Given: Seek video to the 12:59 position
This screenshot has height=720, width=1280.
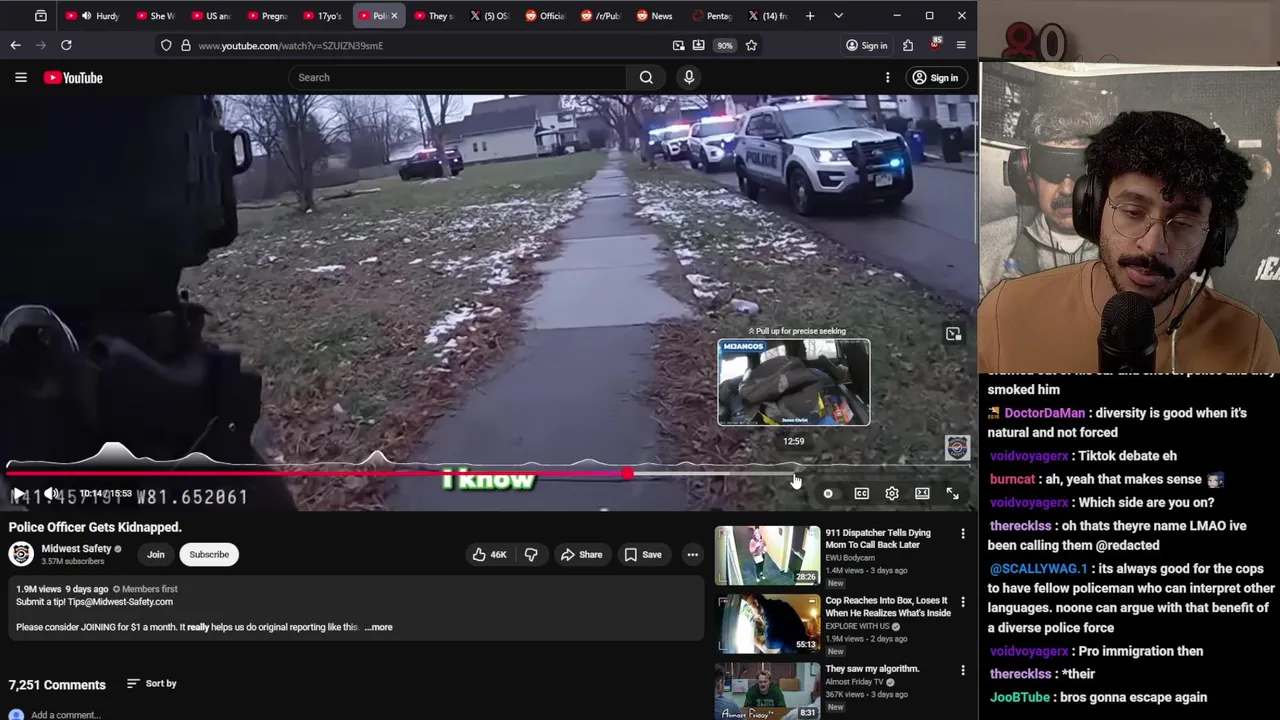Looking at the screenshot, I should [x=794, y=474].
